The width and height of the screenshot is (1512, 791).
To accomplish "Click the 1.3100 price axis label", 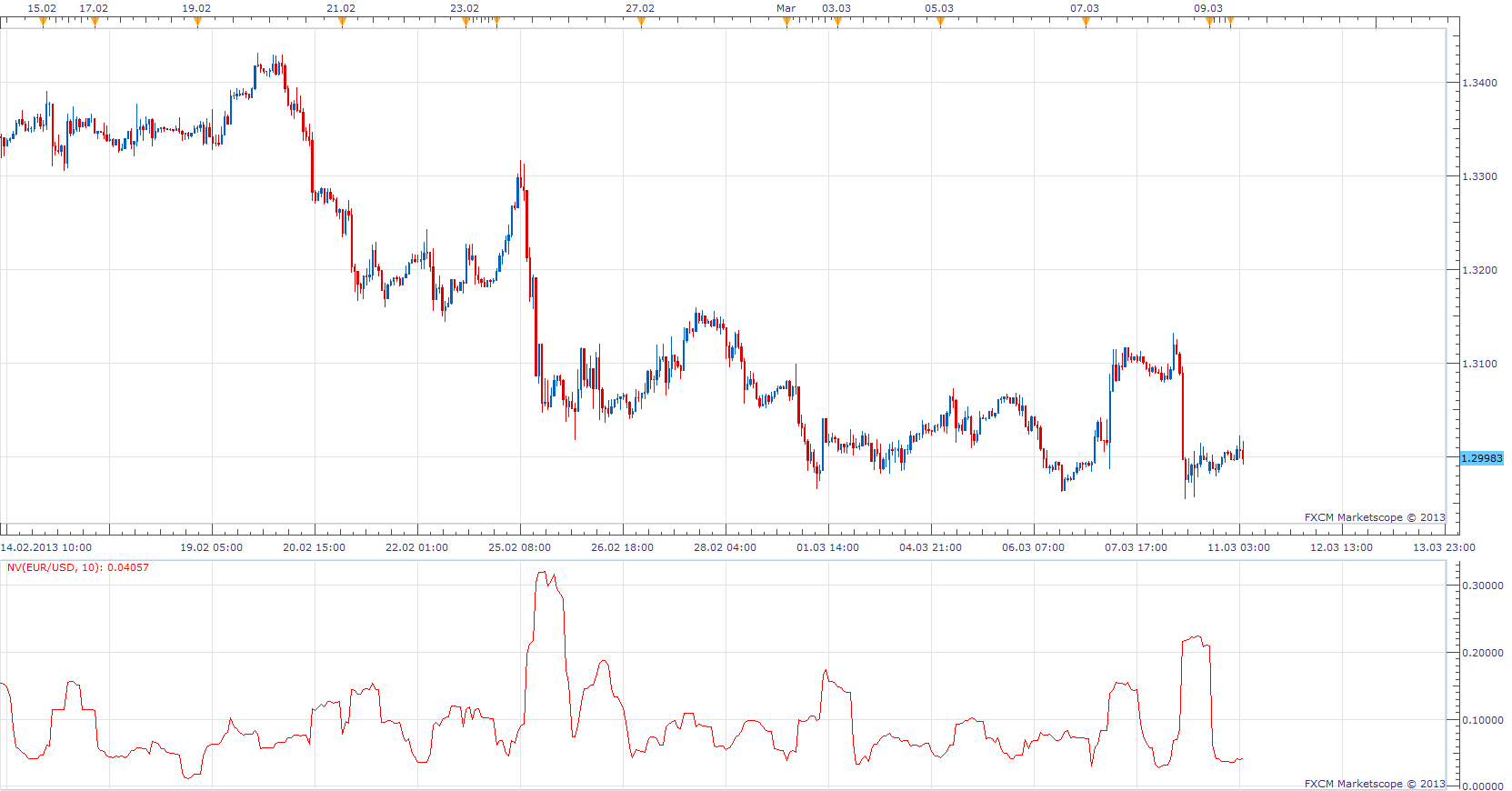I will point(1479,364).
